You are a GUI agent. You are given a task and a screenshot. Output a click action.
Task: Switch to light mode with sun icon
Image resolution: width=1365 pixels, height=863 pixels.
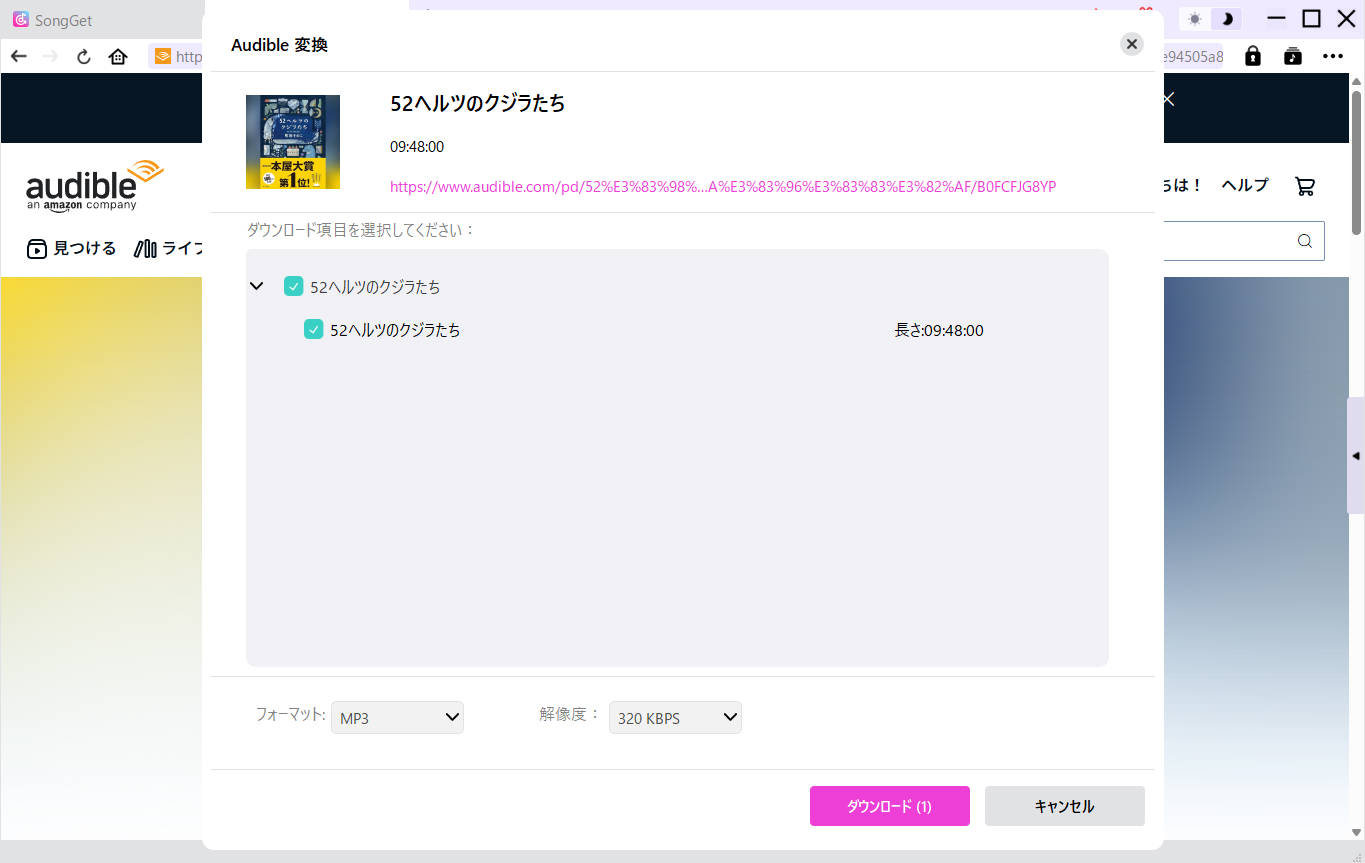pyautogui.click(x=1195, y=19)
